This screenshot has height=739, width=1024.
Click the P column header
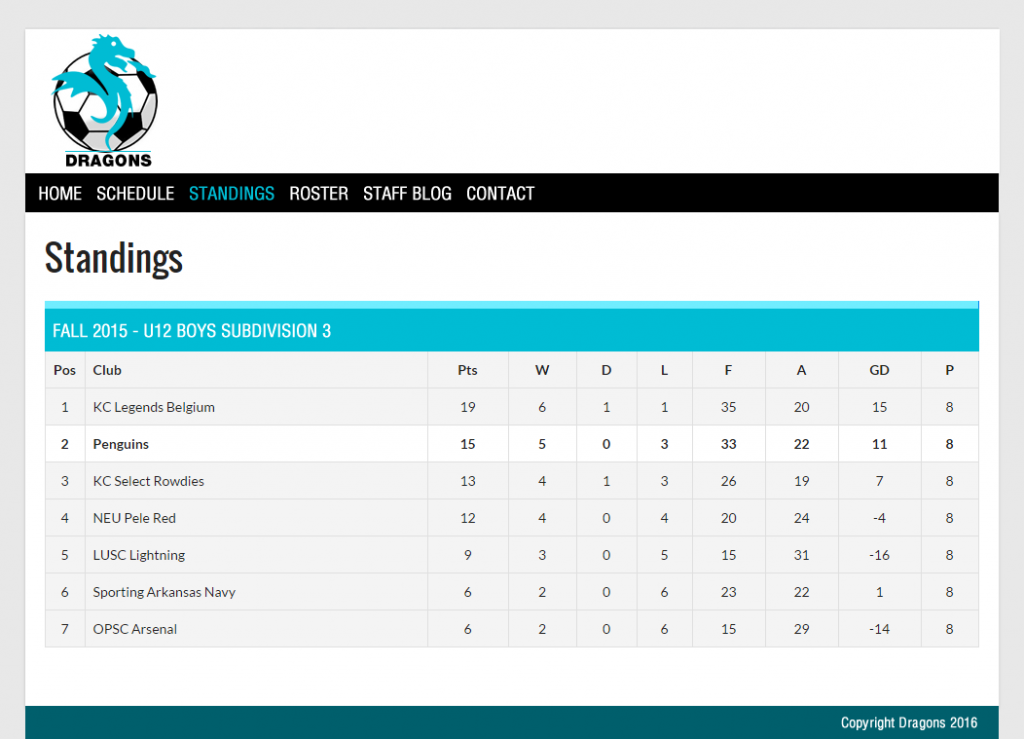(x=950, y=370)
